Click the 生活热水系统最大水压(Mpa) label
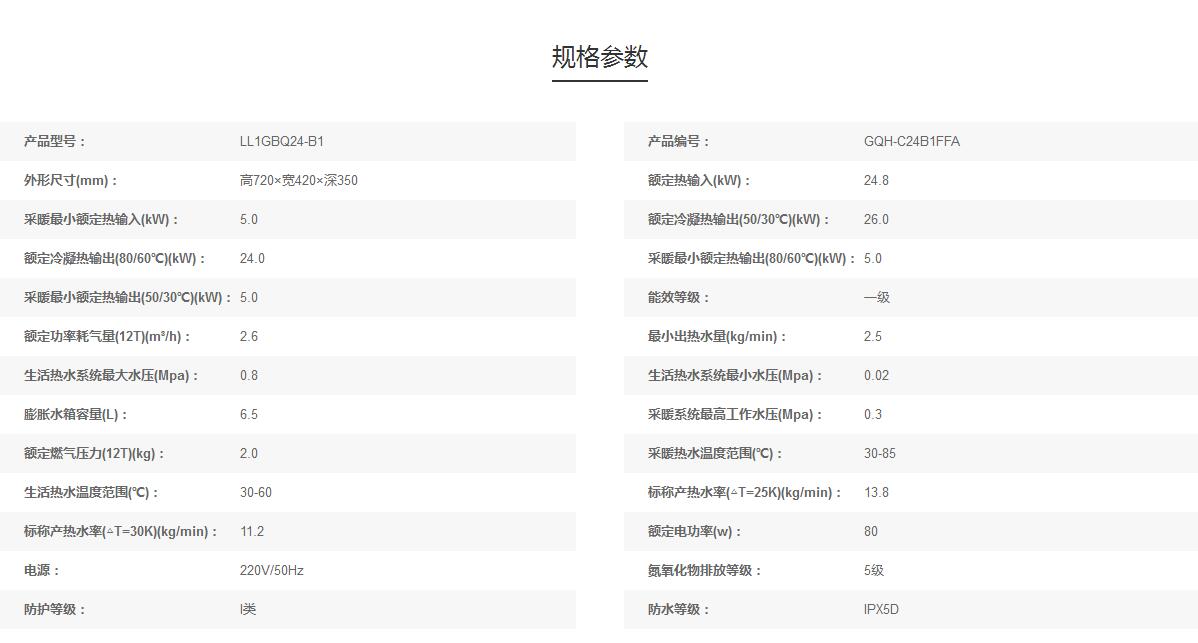 click(x=112, y=375)
